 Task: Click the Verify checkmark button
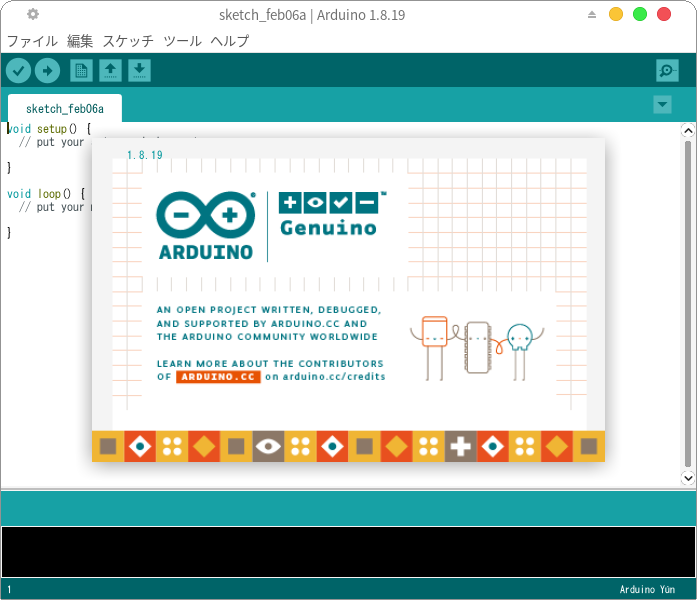(x=18, y=70)
